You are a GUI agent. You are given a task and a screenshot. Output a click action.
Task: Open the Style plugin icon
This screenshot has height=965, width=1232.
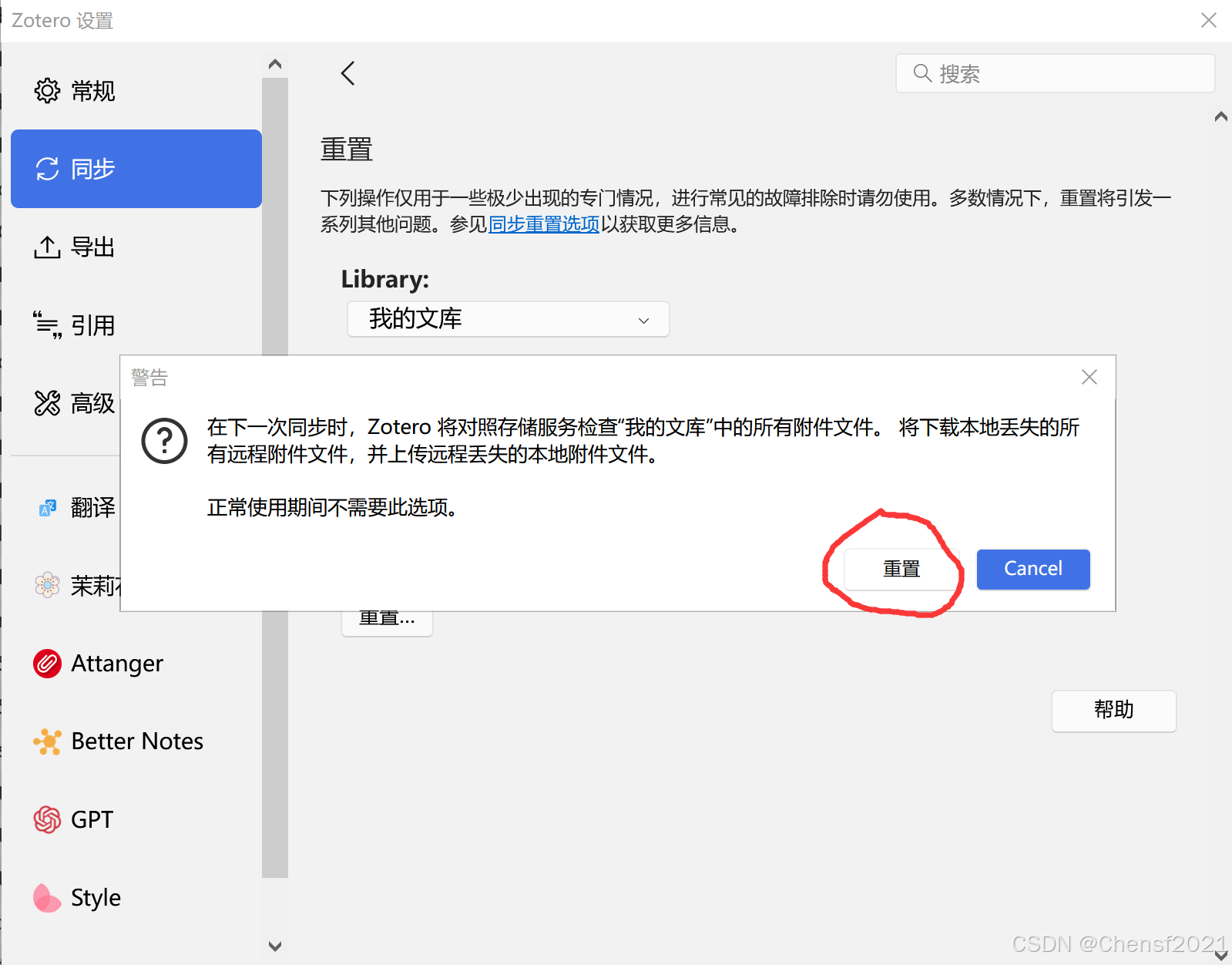[x=47, y=898]
